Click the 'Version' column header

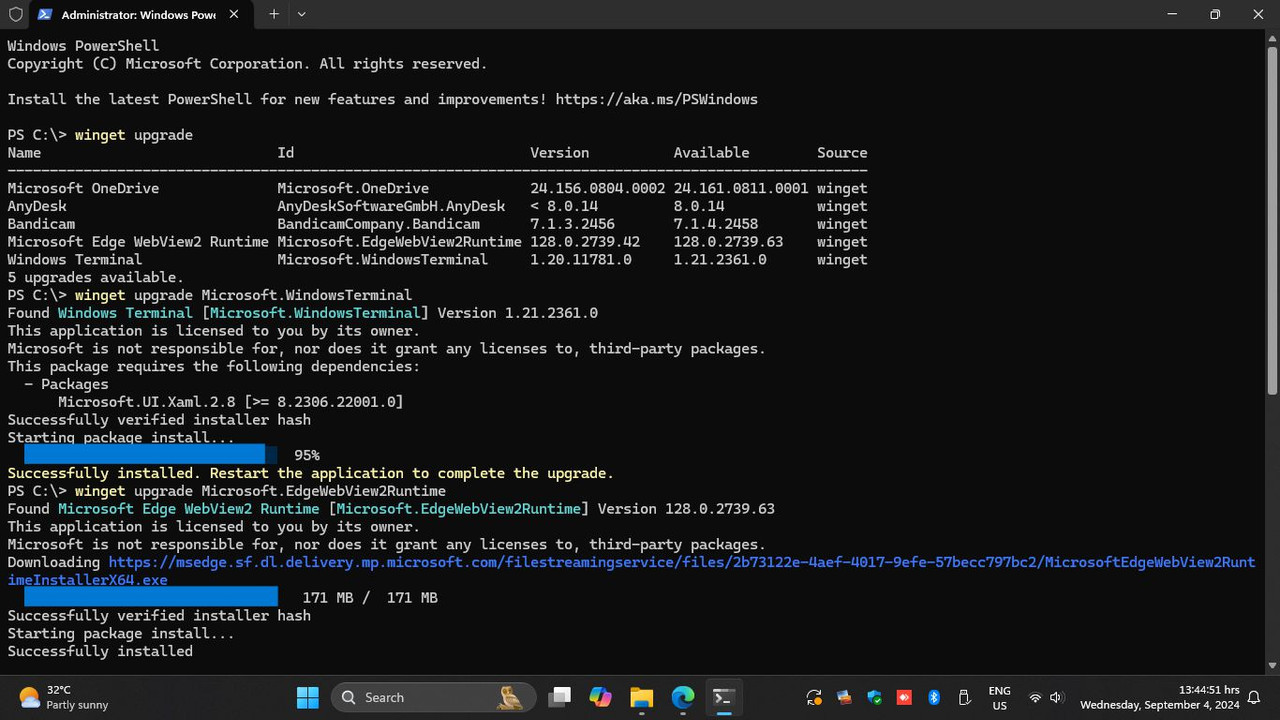point(559,153)
